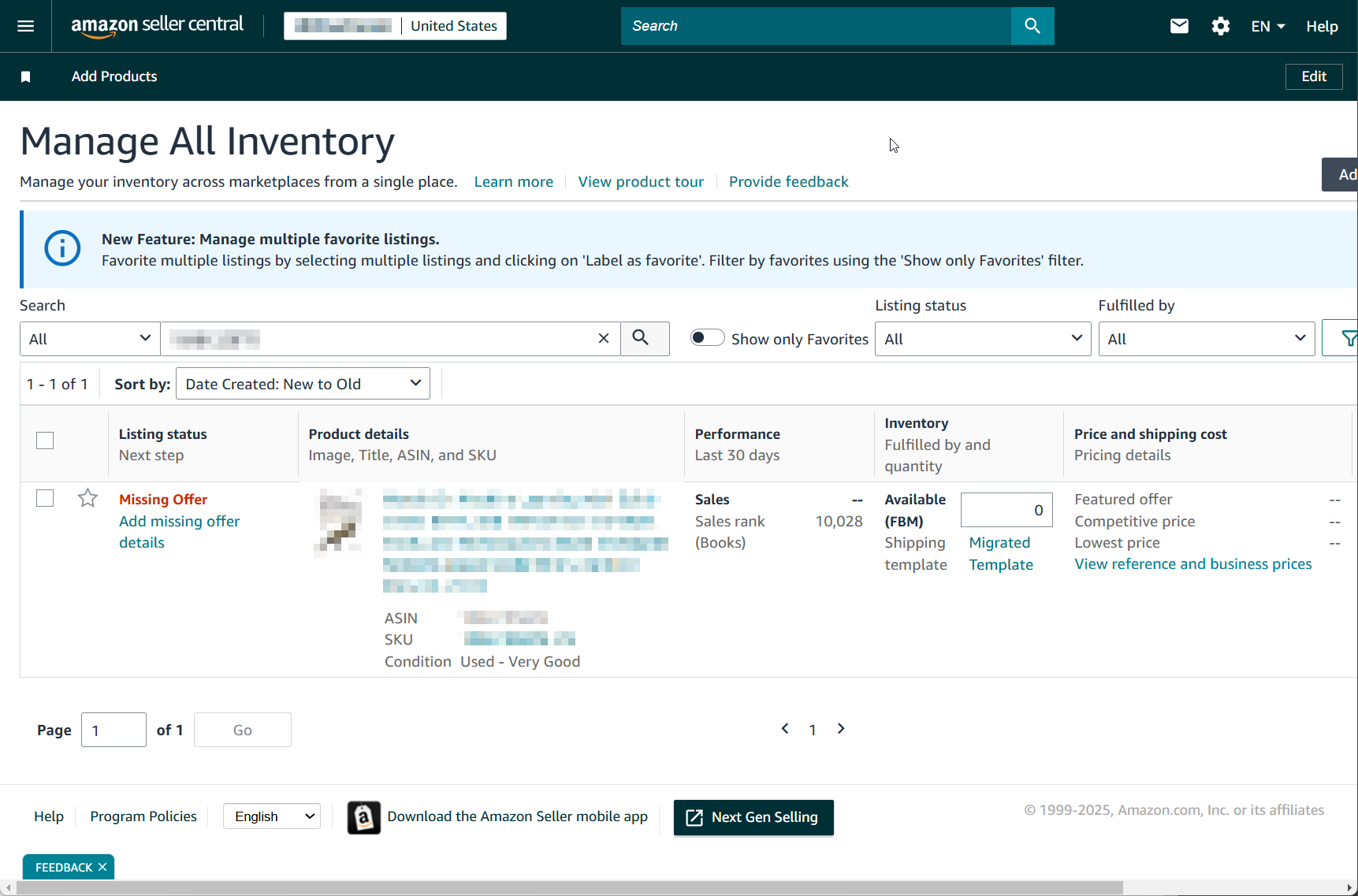Image resolution: width=1358 pixels, height=896 pixels.
Task: Click the Amazon Seller Central logo
Action: (157, 26)
